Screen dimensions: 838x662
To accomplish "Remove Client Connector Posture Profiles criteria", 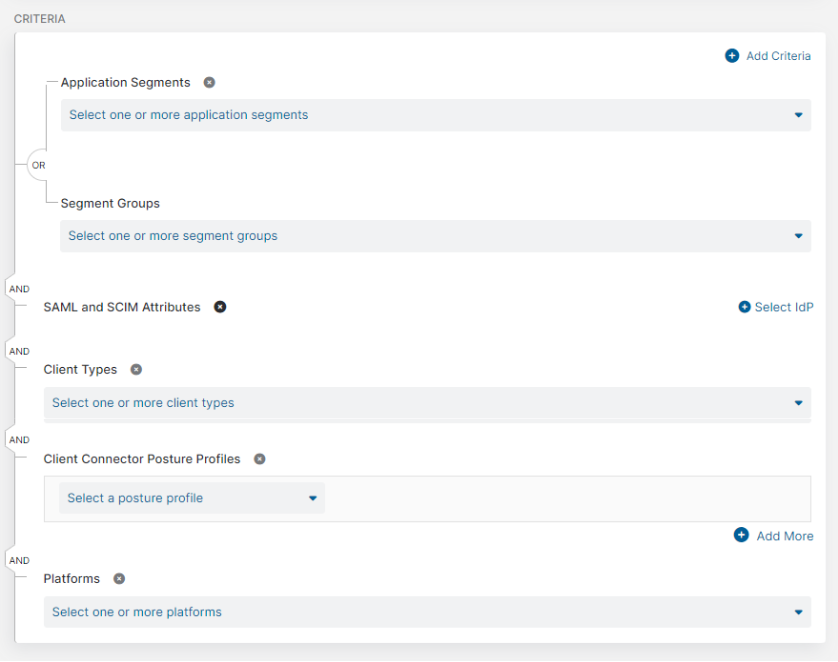I will coord(259,459).
